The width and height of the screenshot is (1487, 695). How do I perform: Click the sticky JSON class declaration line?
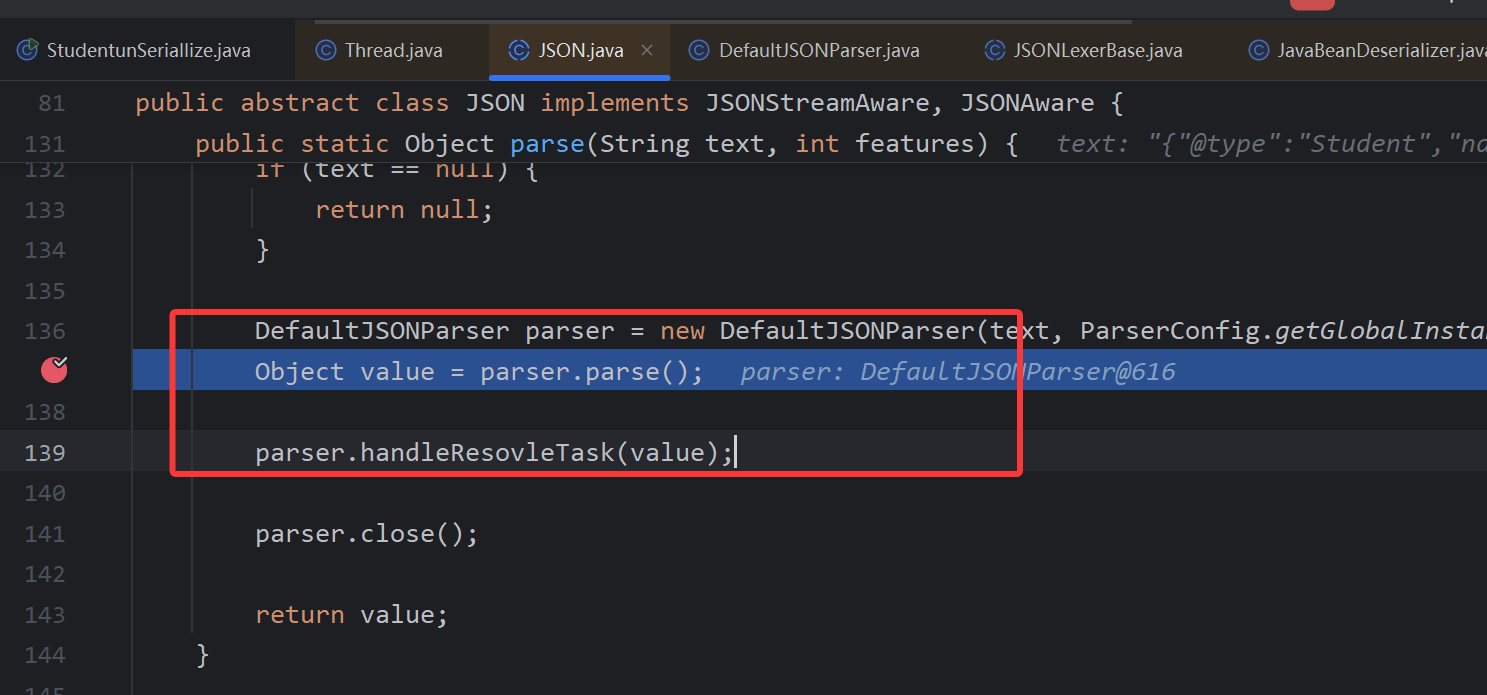point(630,103)
